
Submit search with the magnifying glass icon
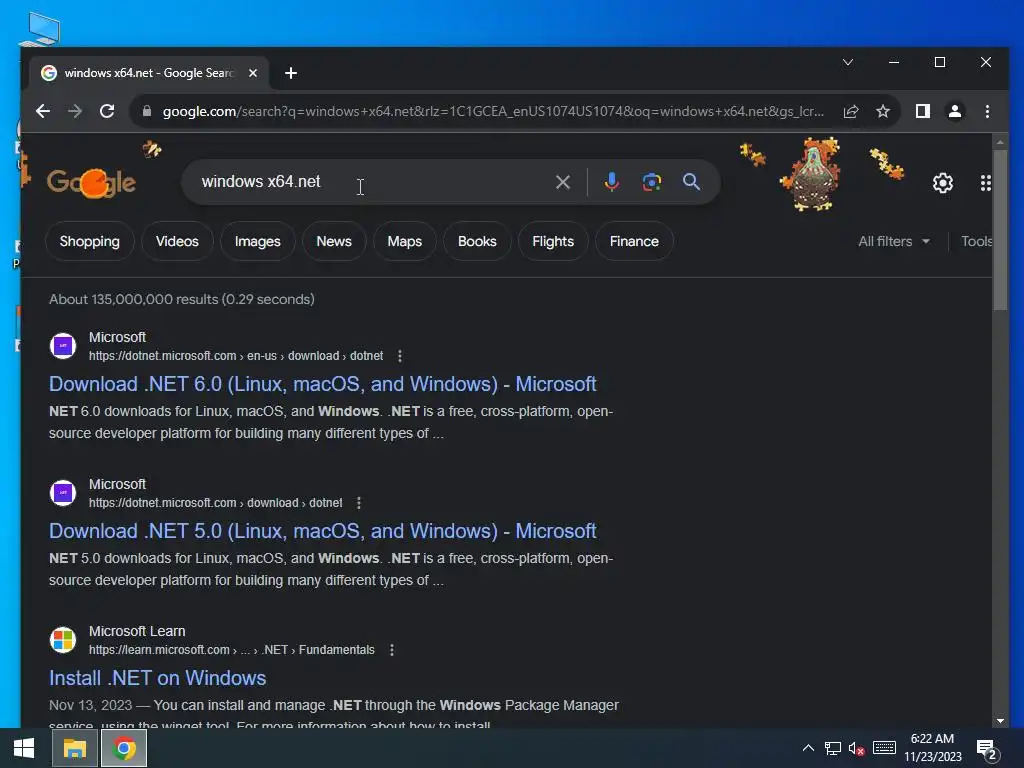click(x=692, y=182)
